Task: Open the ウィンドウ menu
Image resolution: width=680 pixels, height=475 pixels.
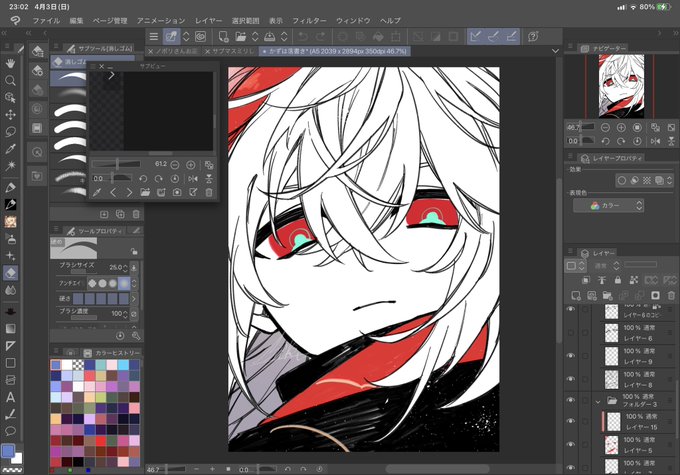Action: (x=353, y=20)
